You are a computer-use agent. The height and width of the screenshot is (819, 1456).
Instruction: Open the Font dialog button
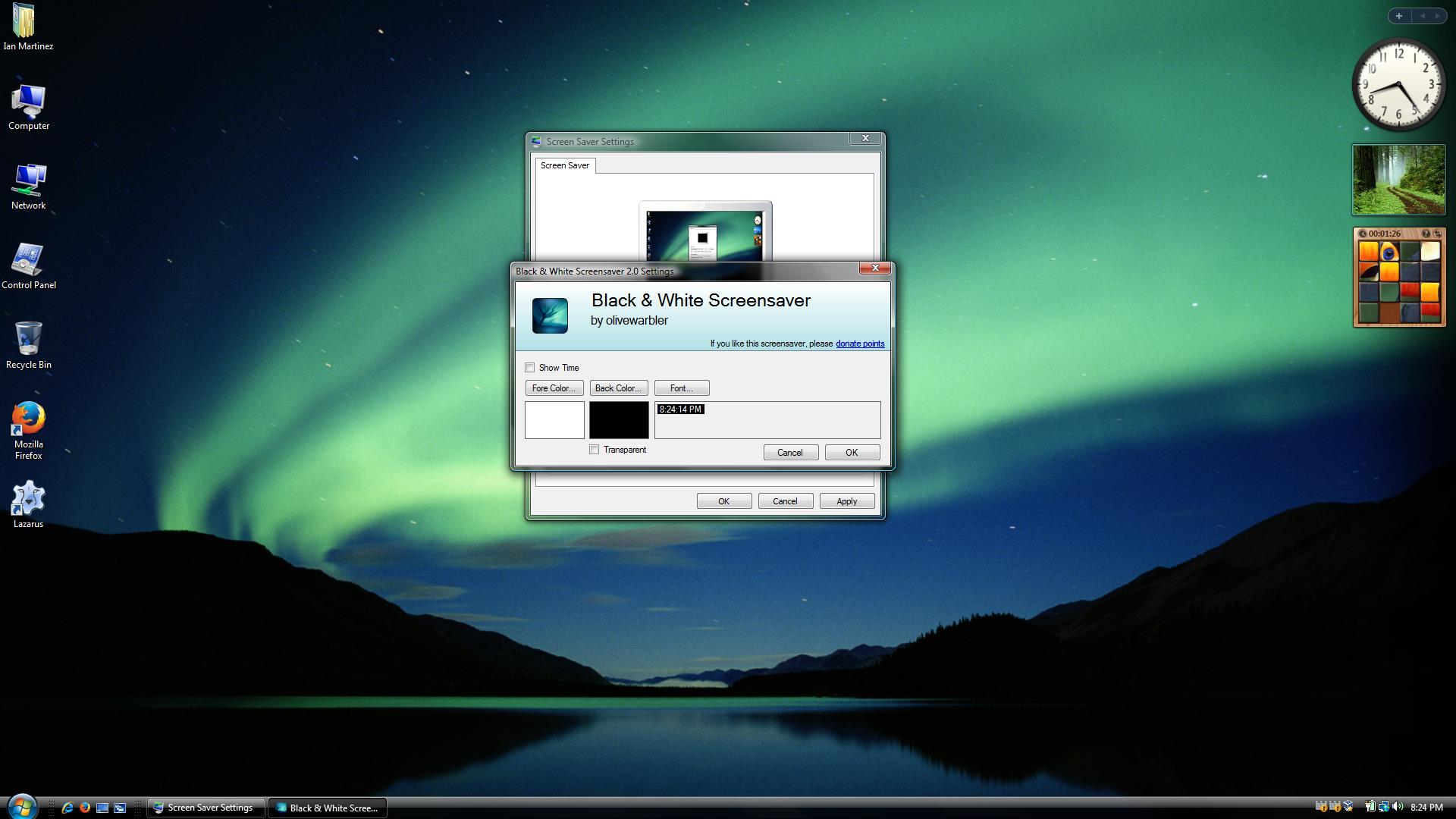pos(681,388)
